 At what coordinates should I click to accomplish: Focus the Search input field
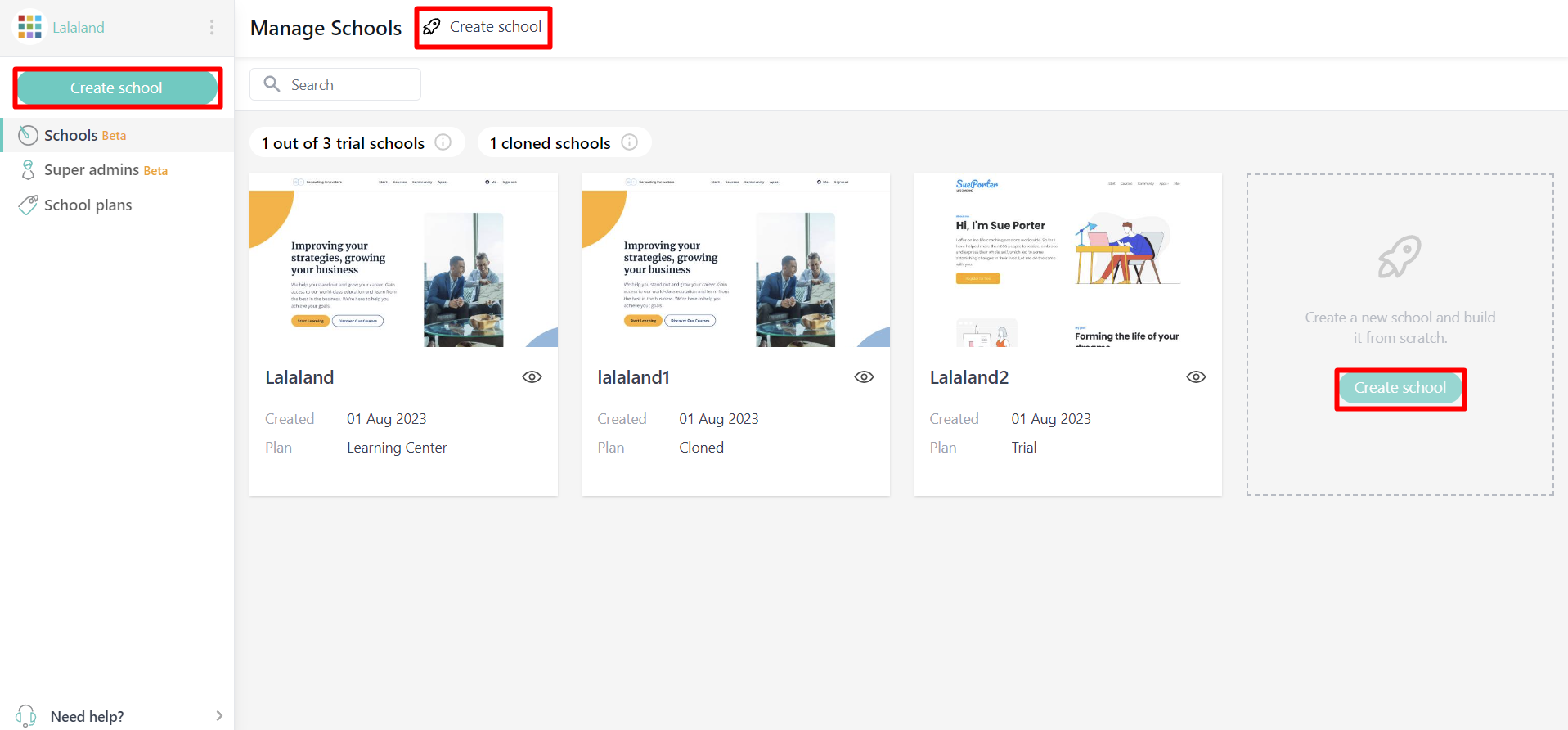pos(352,85)
